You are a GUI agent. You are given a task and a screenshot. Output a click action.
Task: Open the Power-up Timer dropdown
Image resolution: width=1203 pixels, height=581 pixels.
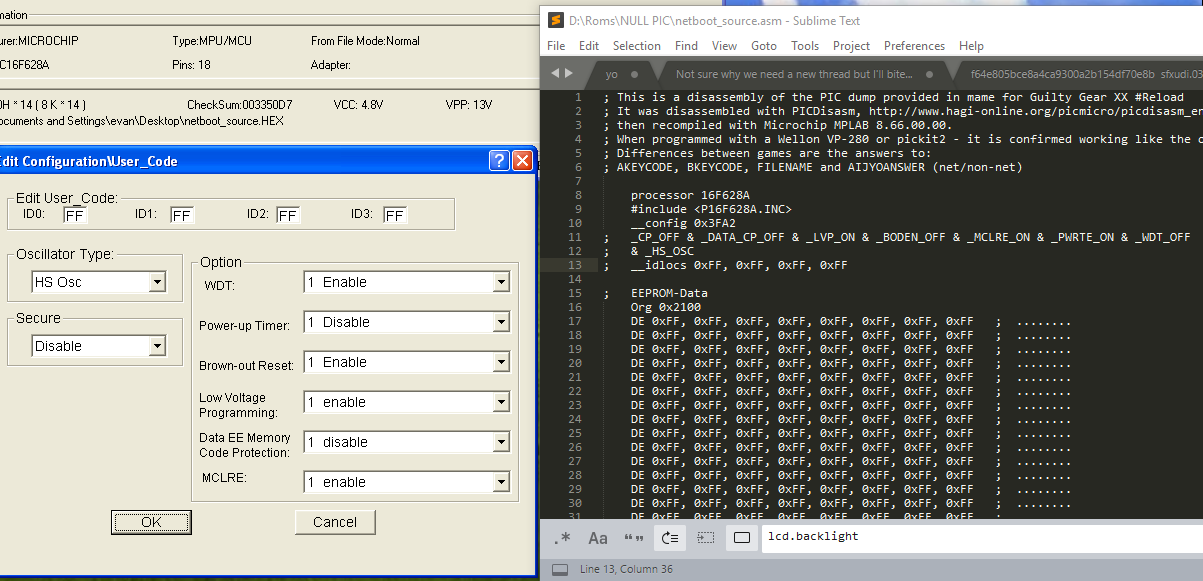point(501,323)
